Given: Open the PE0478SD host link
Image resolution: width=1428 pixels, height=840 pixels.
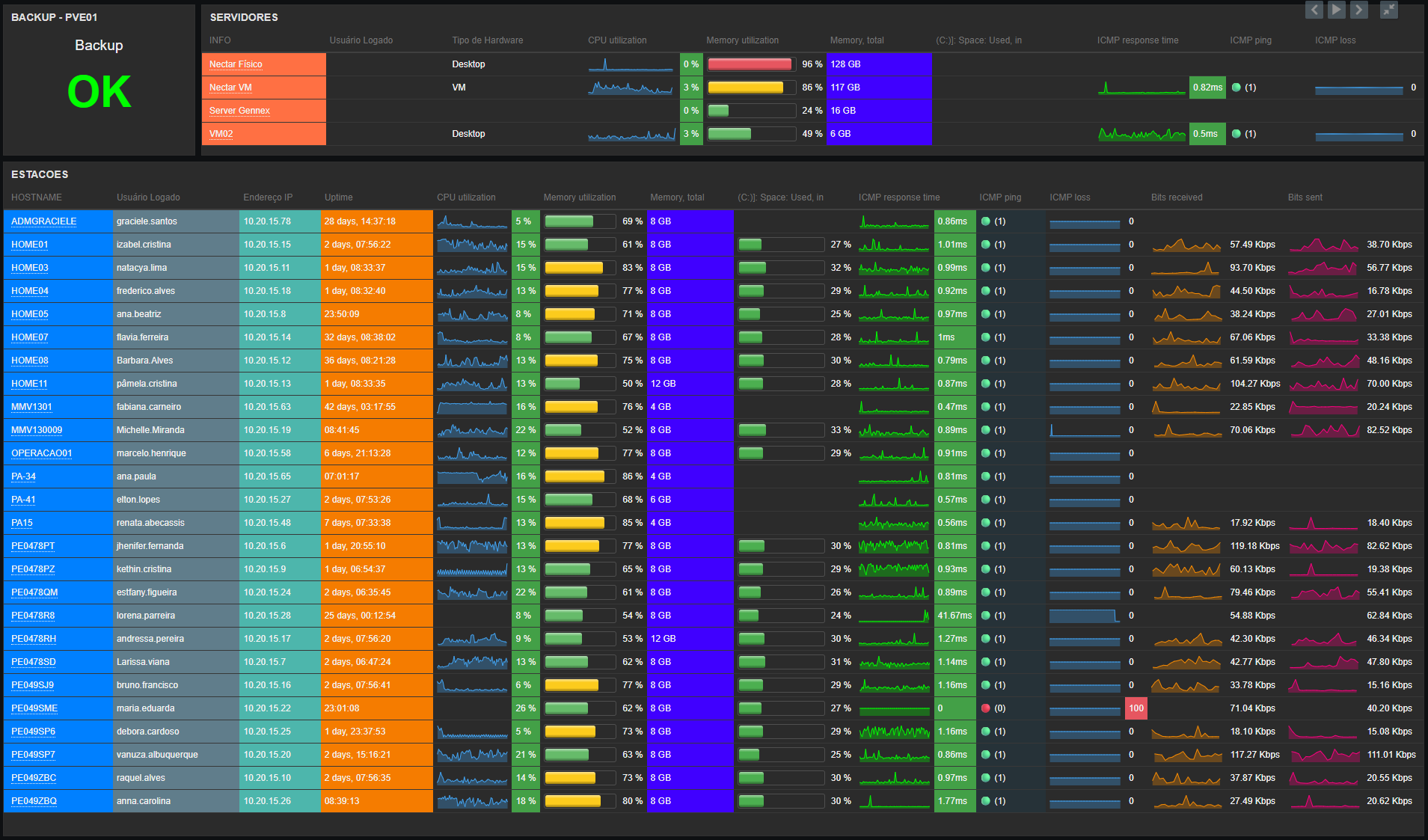Looking at the screenshot, I should pos(33,662).
